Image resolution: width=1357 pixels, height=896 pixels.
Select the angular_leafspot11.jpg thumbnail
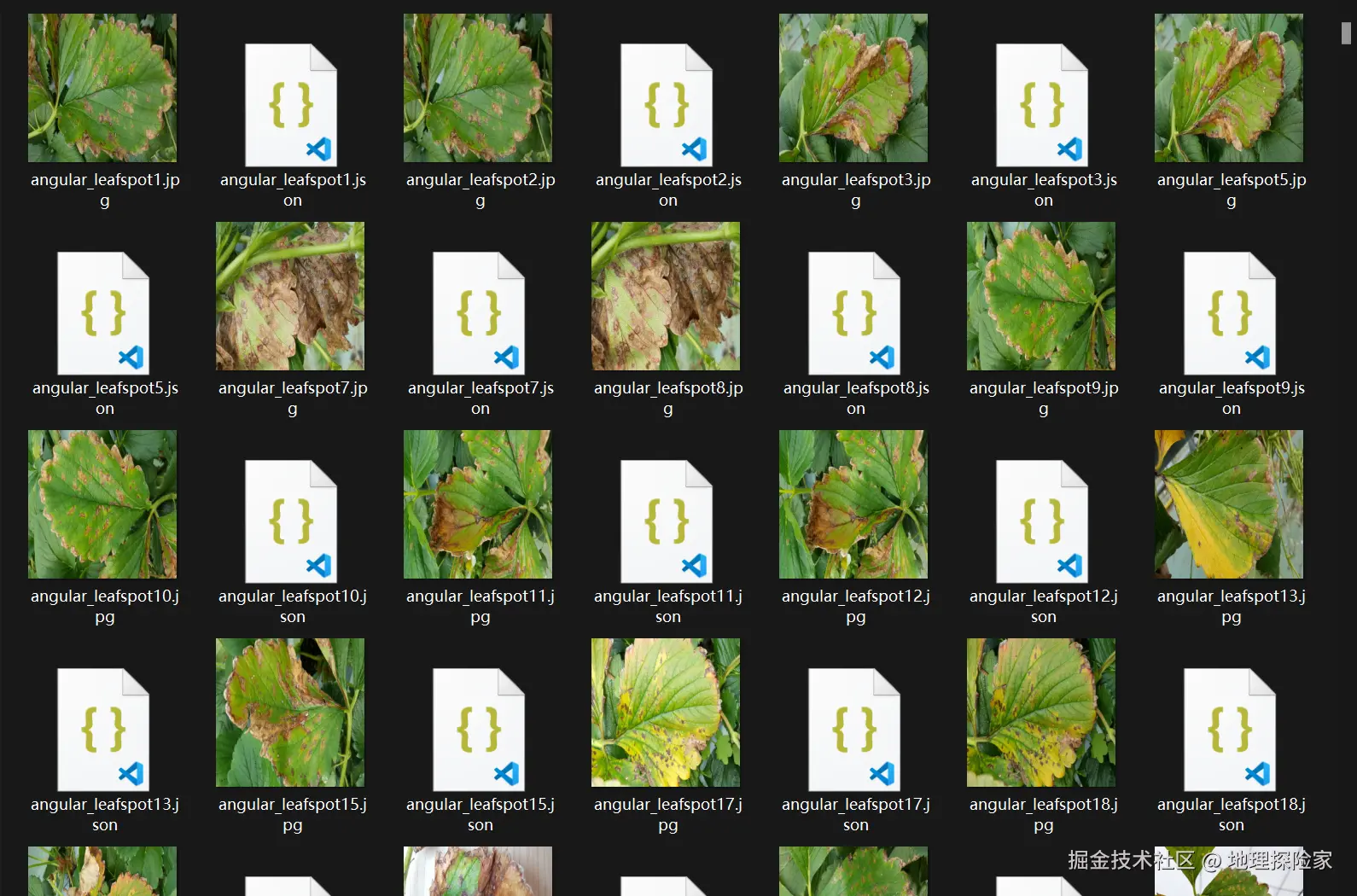coord(478,504)
